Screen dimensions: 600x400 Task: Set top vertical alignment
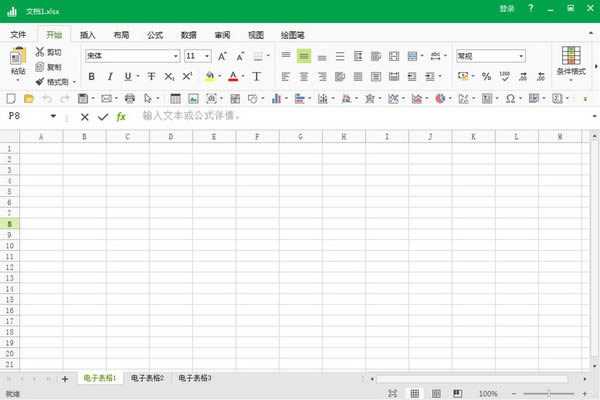(x=286, y=56)
